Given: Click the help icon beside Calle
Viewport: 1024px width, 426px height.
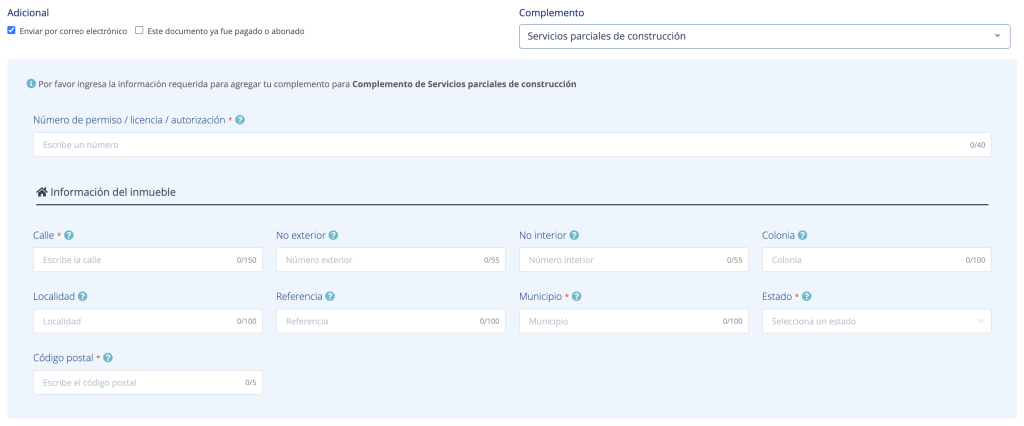Looking at the screenshot, I should pos(69,236).
